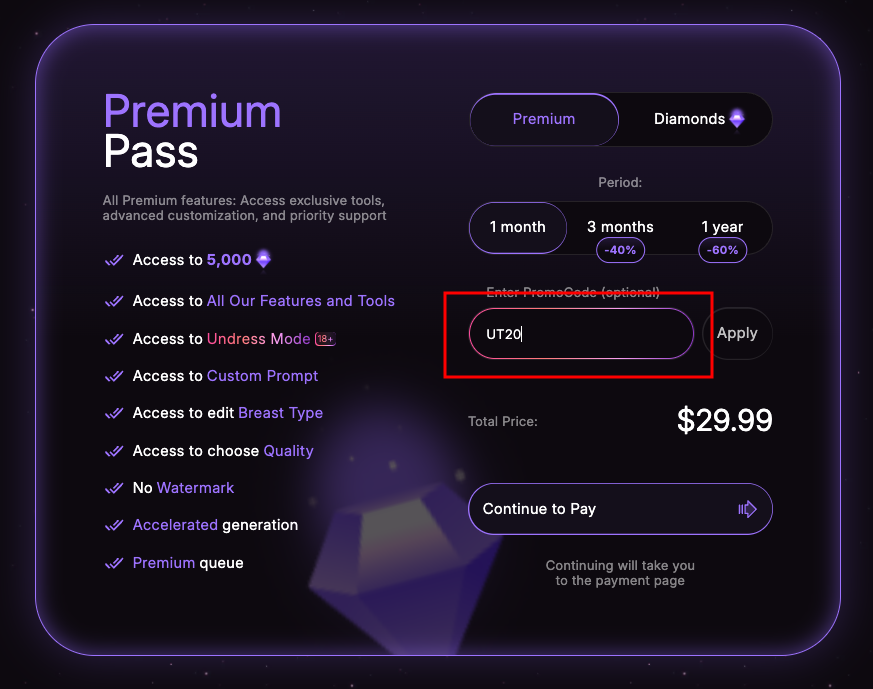873x689 pixels.
Task: Switch to the Diamonds tab
Action: click(689, 119)
